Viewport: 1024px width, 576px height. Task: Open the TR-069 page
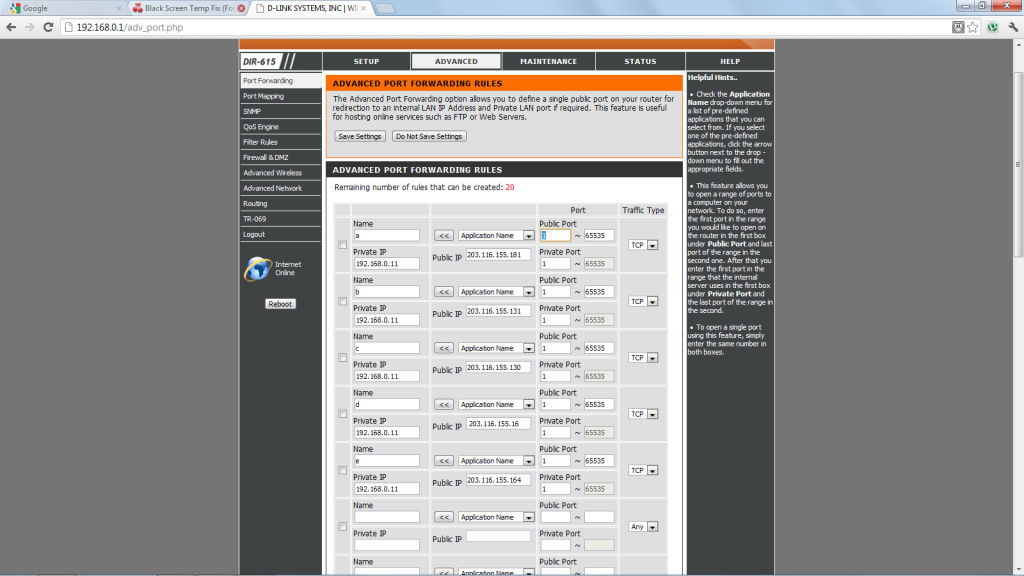(x=280, y=219)
